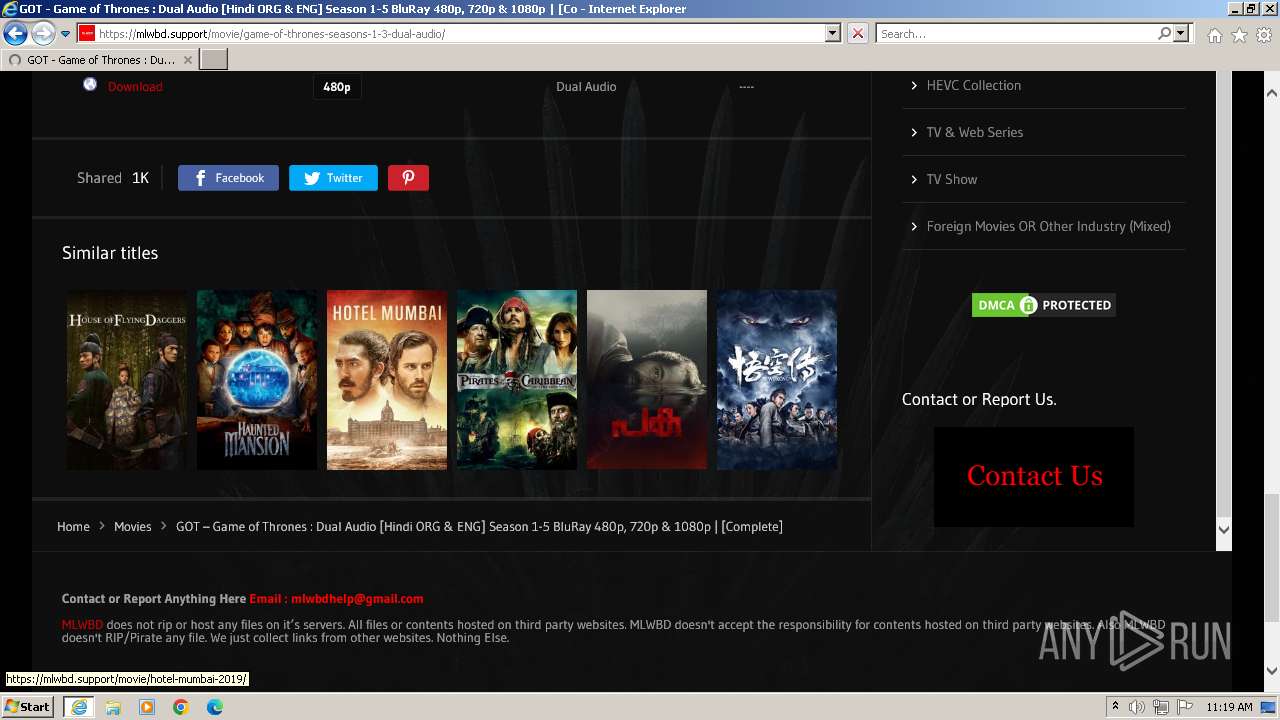Show hidden tray icons arrow
The image size is (1280, 720).
1115,707
